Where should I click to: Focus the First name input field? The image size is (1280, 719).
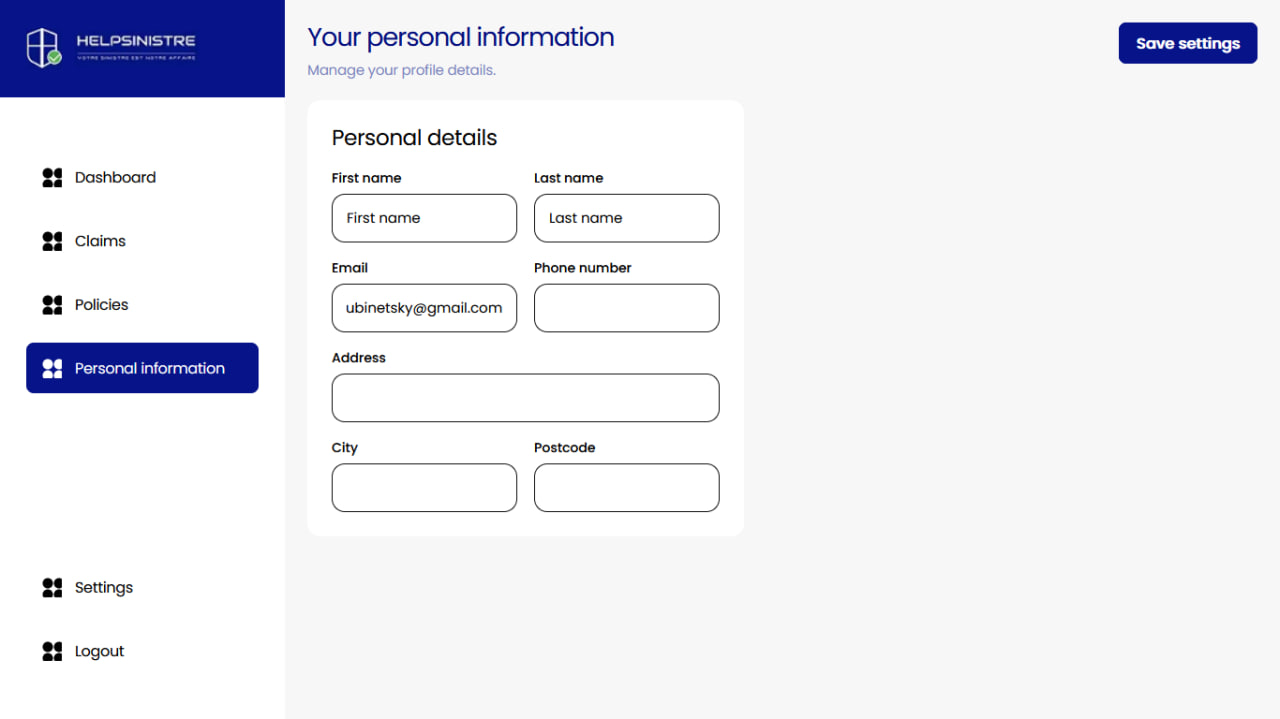pyautogui.click(x=424, y=218)
